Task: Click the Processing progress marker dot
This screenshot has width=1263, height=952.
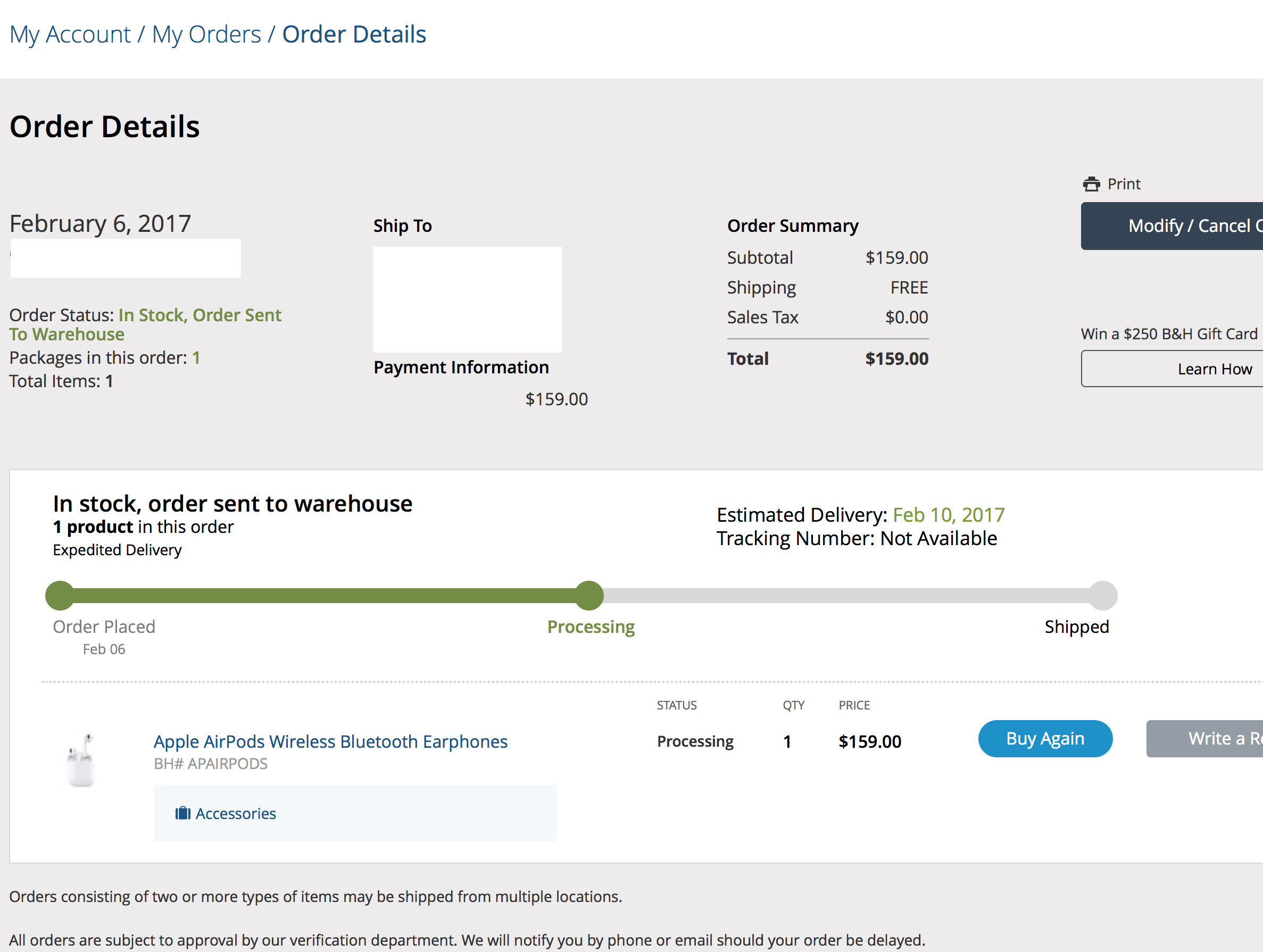Action: (x=589, y=595)
